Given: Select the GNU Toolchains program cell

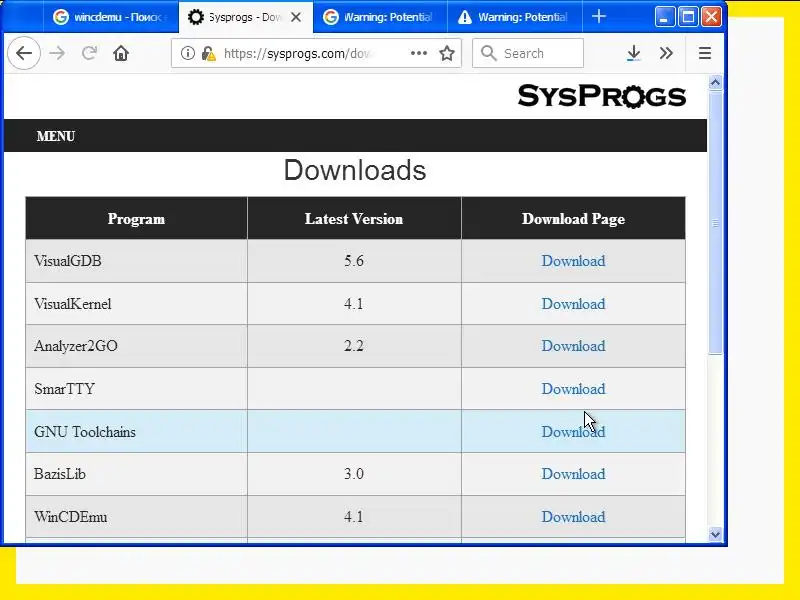Looking at the screenshot, I should 136,432.
